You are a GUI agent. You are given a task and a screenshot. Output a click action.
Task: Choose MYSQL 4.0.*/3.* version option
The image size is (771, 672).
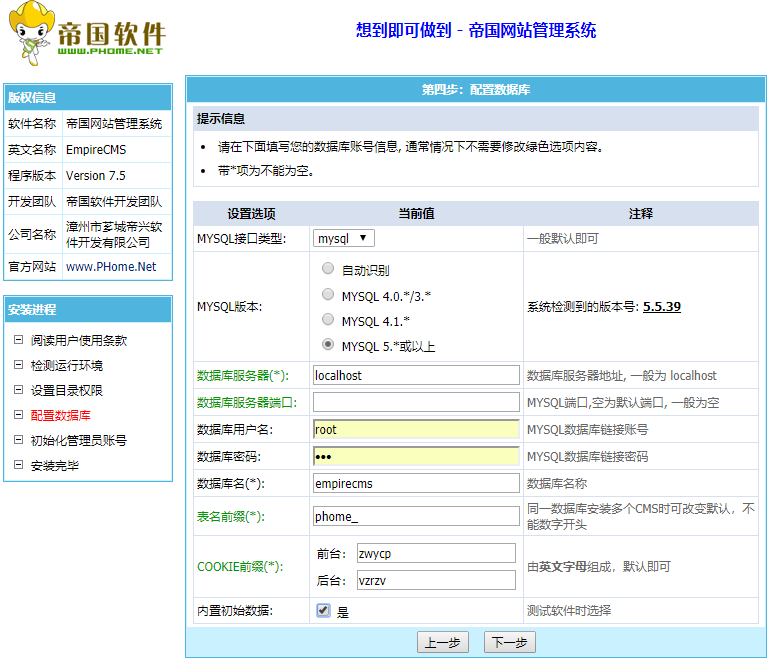(328, 295)
